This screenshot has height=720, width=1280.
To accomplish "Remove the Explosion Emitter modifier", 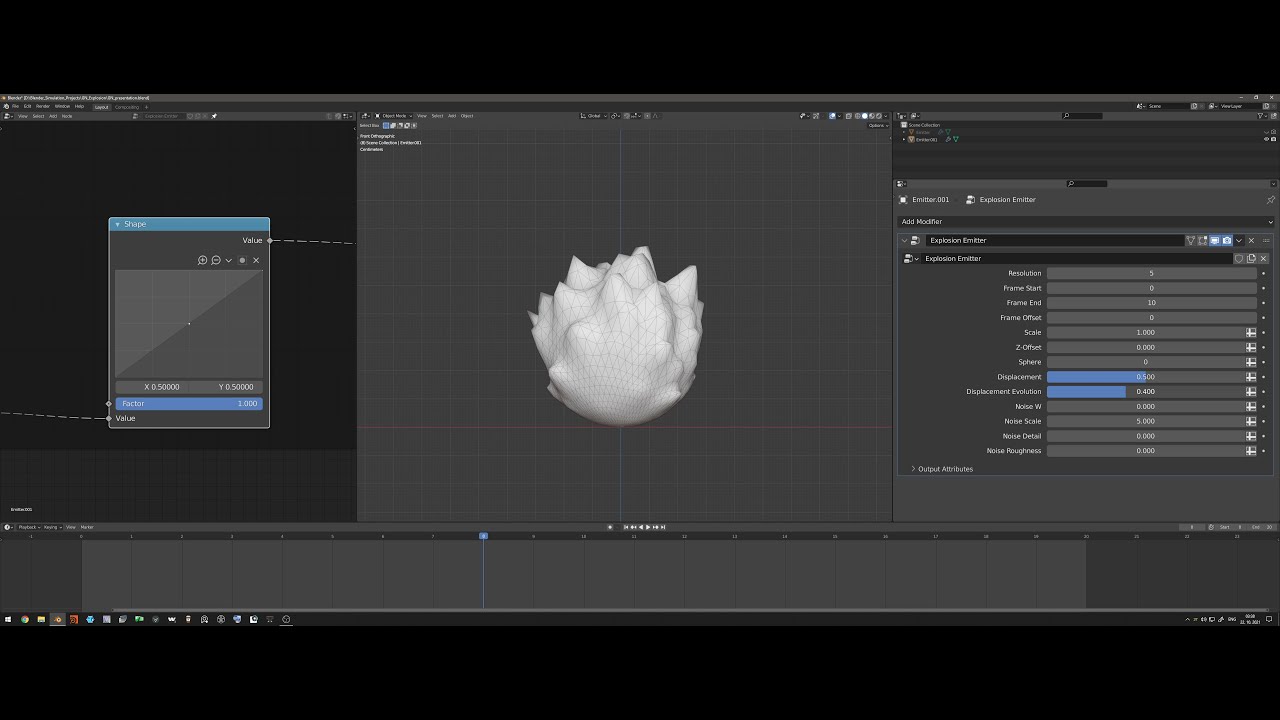I will (x=1251, y=240).
